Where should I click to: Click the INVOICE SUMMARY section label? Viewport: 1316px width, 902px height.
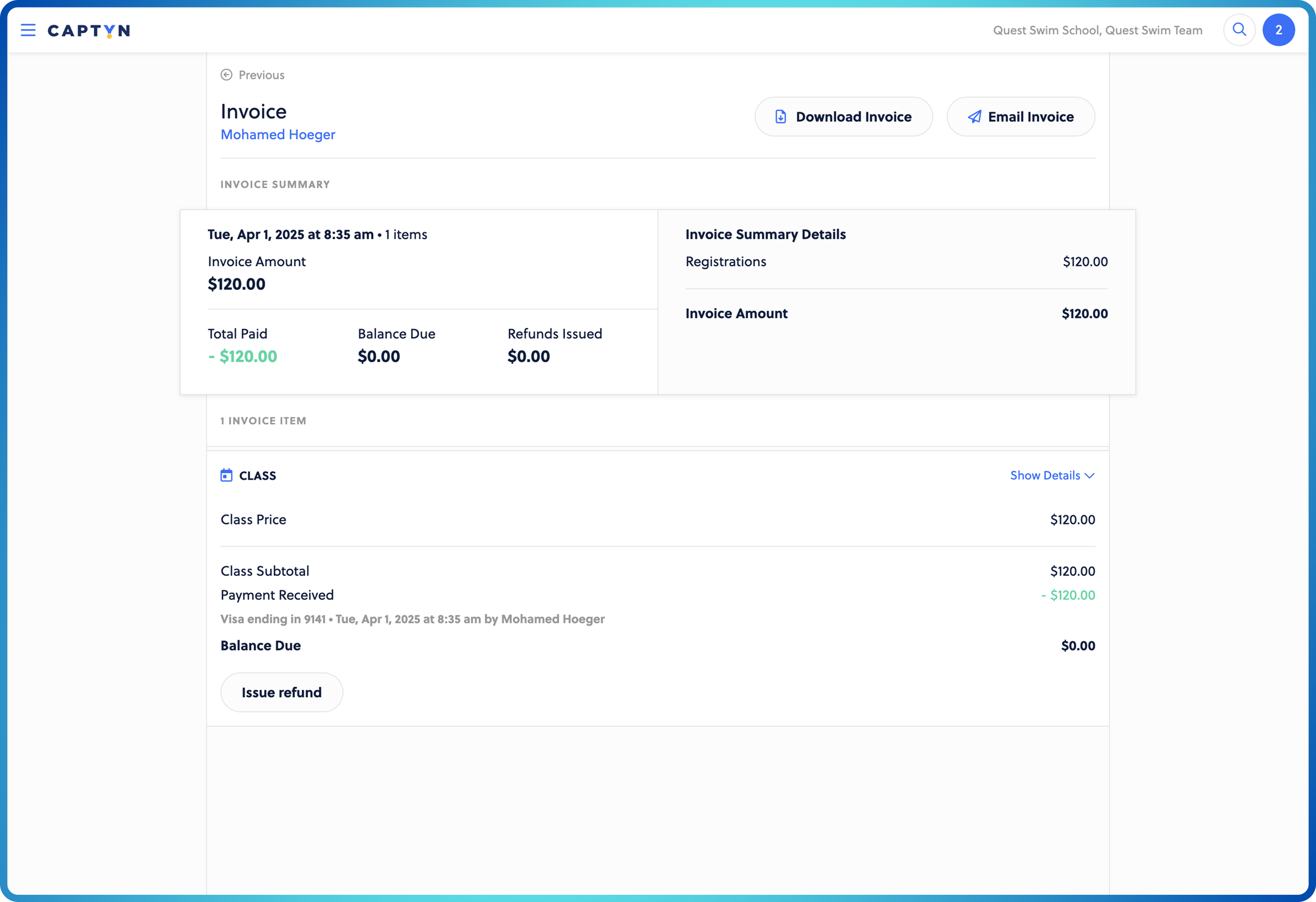(x=275, y=184)
